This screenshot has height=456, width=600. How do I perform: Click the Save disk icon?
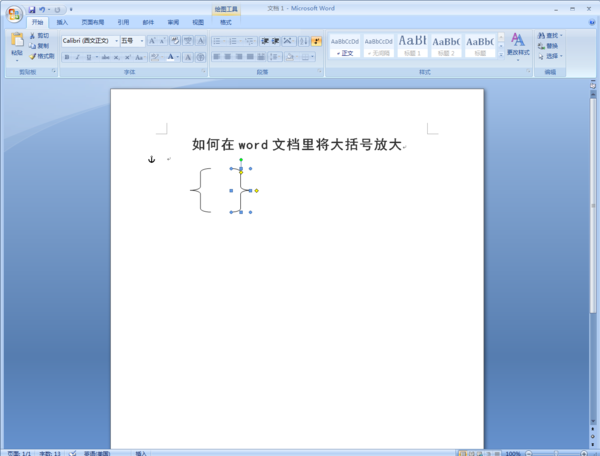tap(32, 10)
